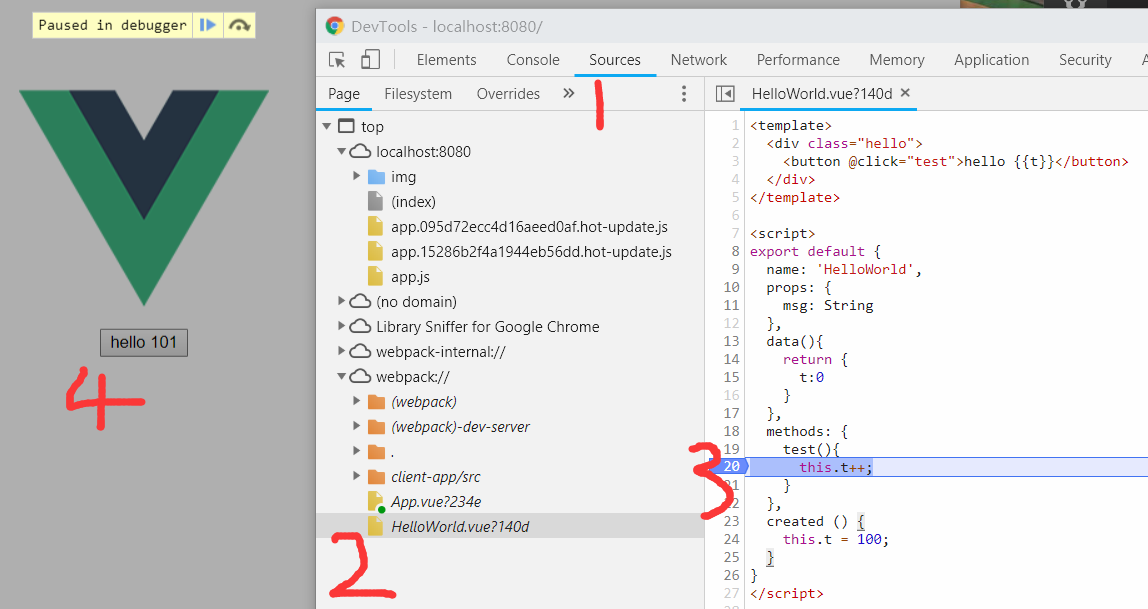Click the localhost:8080 cloud icon
This screenshot has height=609, width=1148.
[x=359, y=152]
